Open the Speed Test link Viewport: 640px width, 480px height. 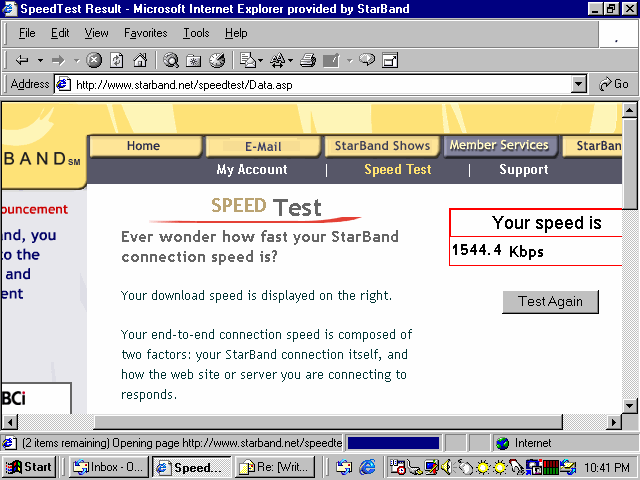coord(398,169)
